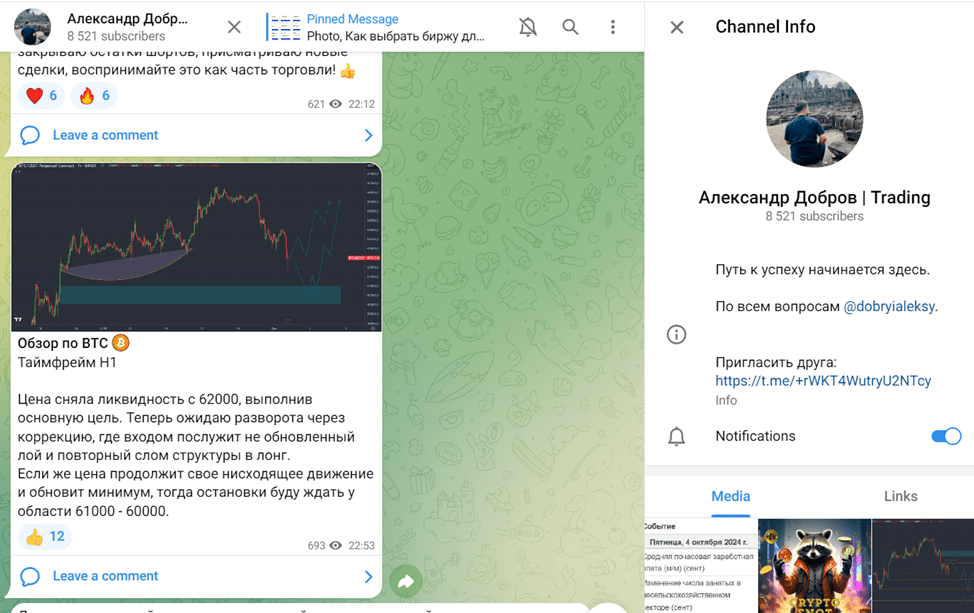Open the BTC chart image in post
The width and height of the screenshot is (974, 613).
coord(196,247)
